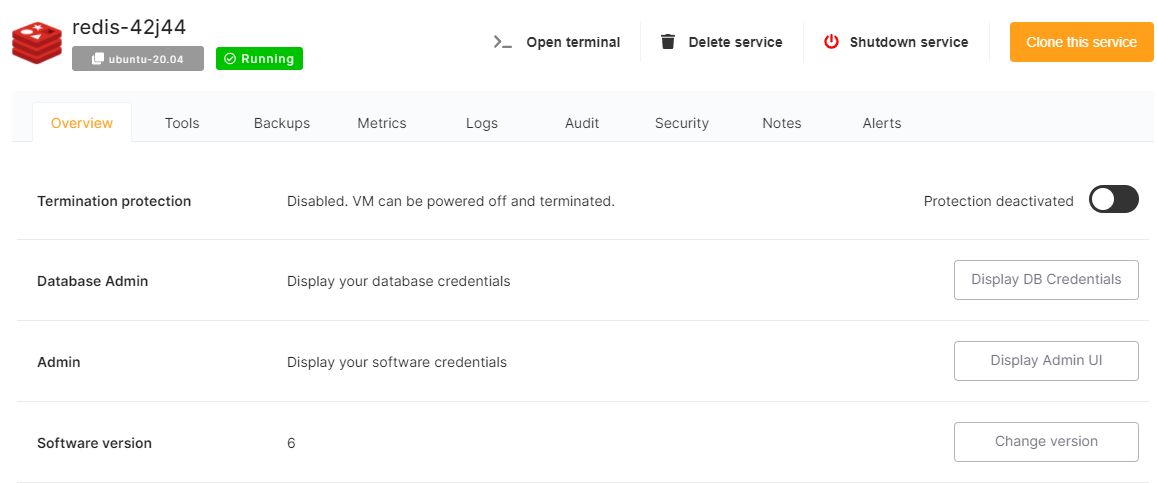Open the Backups tab
Image resolution: width=1157 pixels, height=483 pixels.
pos(282,123)
